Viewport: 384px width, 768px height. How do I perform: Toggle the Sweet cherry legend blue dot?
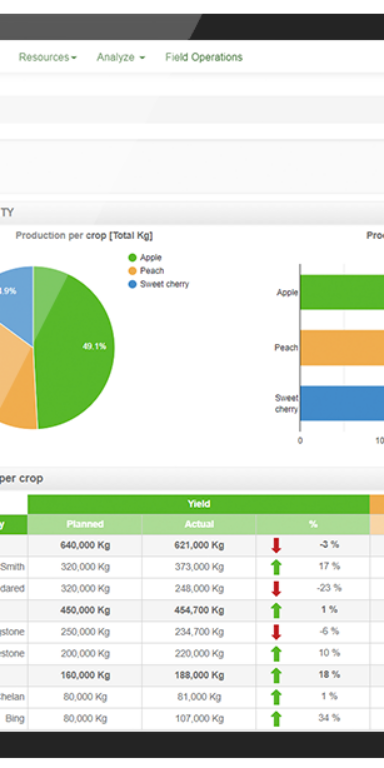[x=132, y=284]
